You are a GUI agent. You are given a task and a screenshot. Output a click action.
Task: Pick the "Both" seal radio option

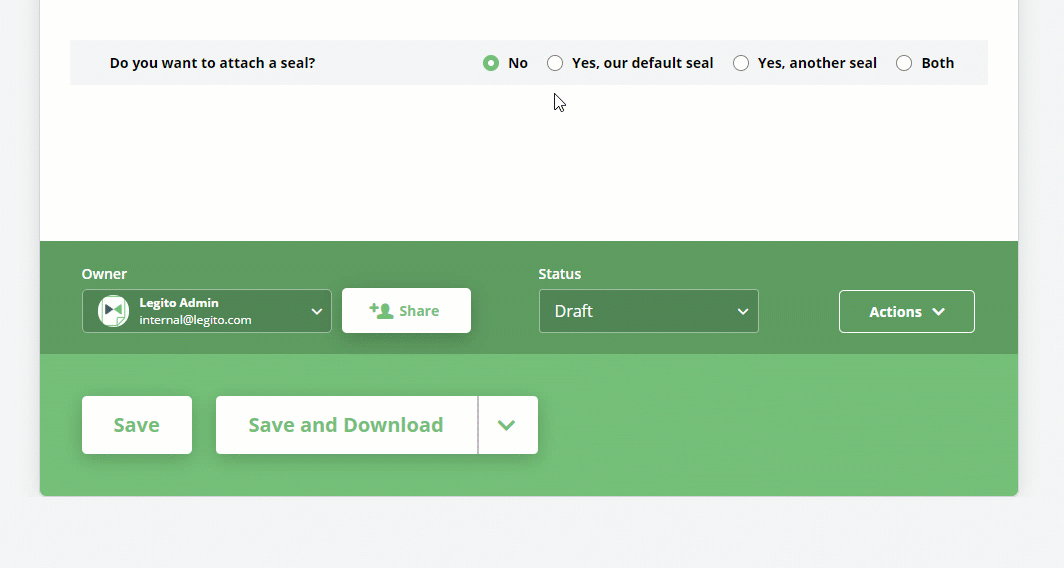point(904,63)
